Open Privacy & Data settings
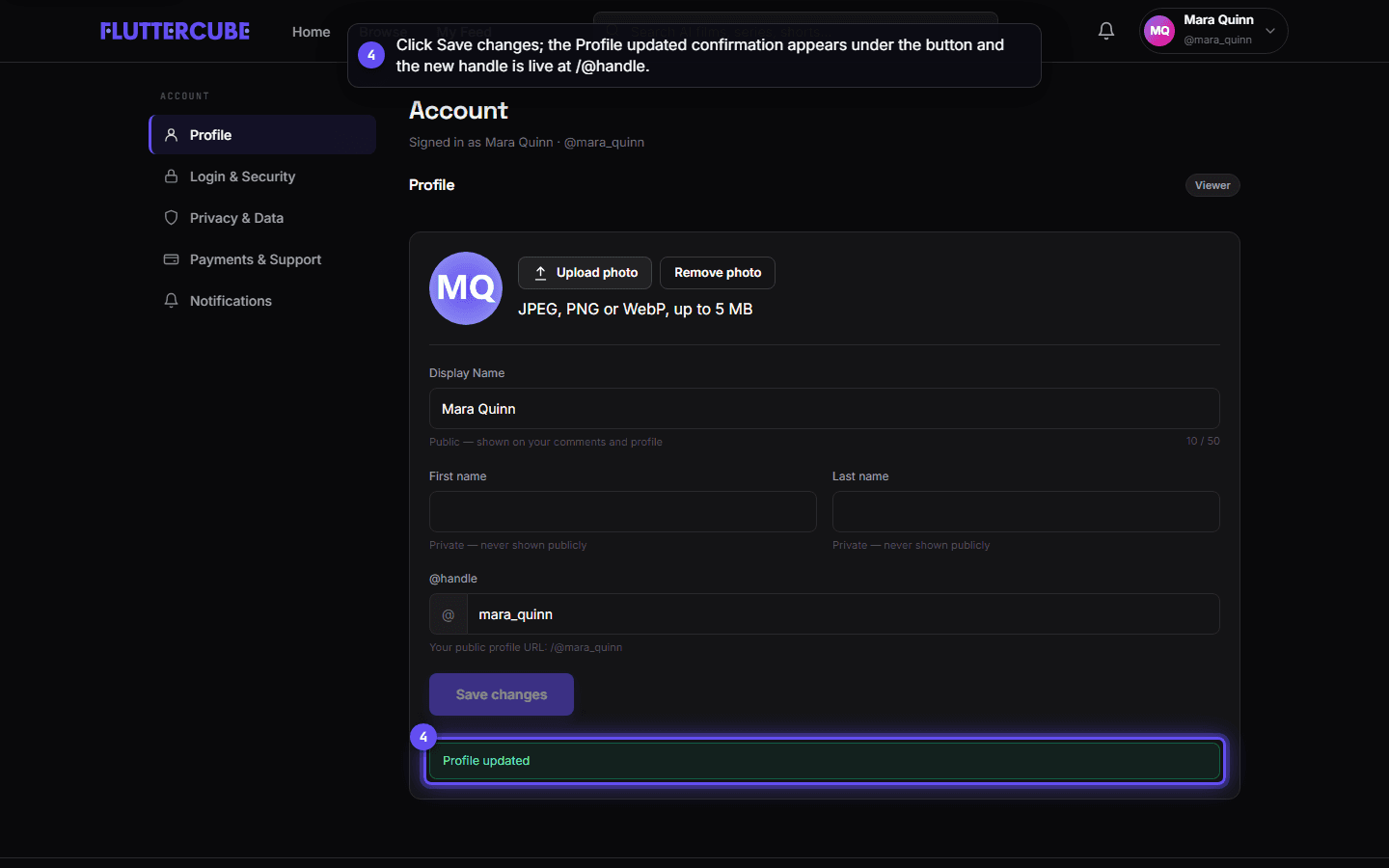This screenshot has height=868, width=1389. 262,218
